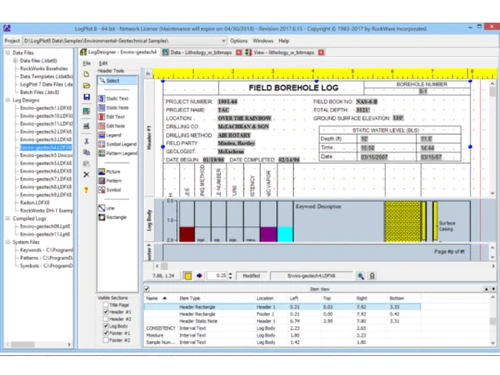Enable the Title Page section checkbox
The width and height of the screenshot is (500, 375).
[106, 305]
